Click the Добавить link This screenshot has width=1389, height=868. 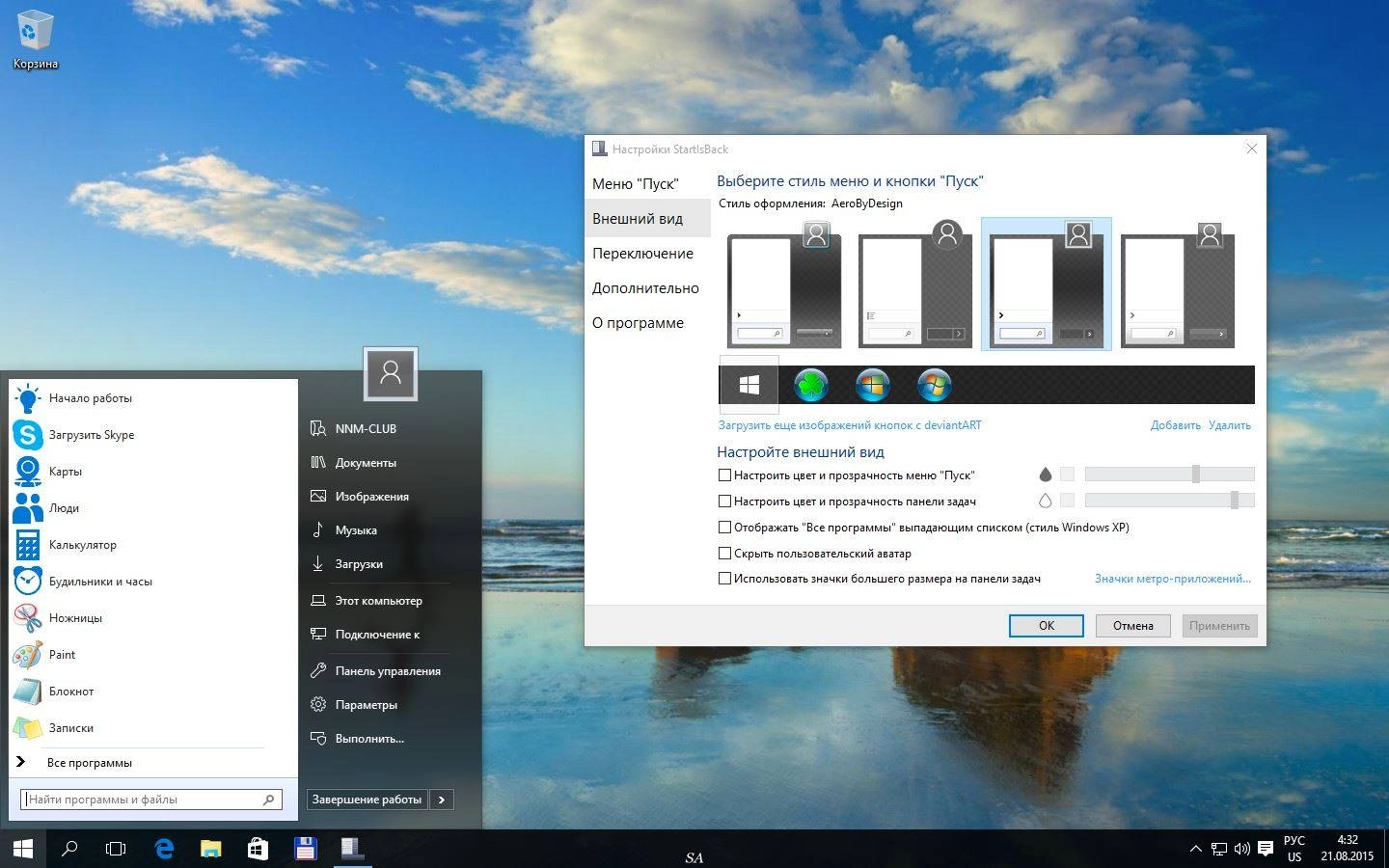[1175, 425]
